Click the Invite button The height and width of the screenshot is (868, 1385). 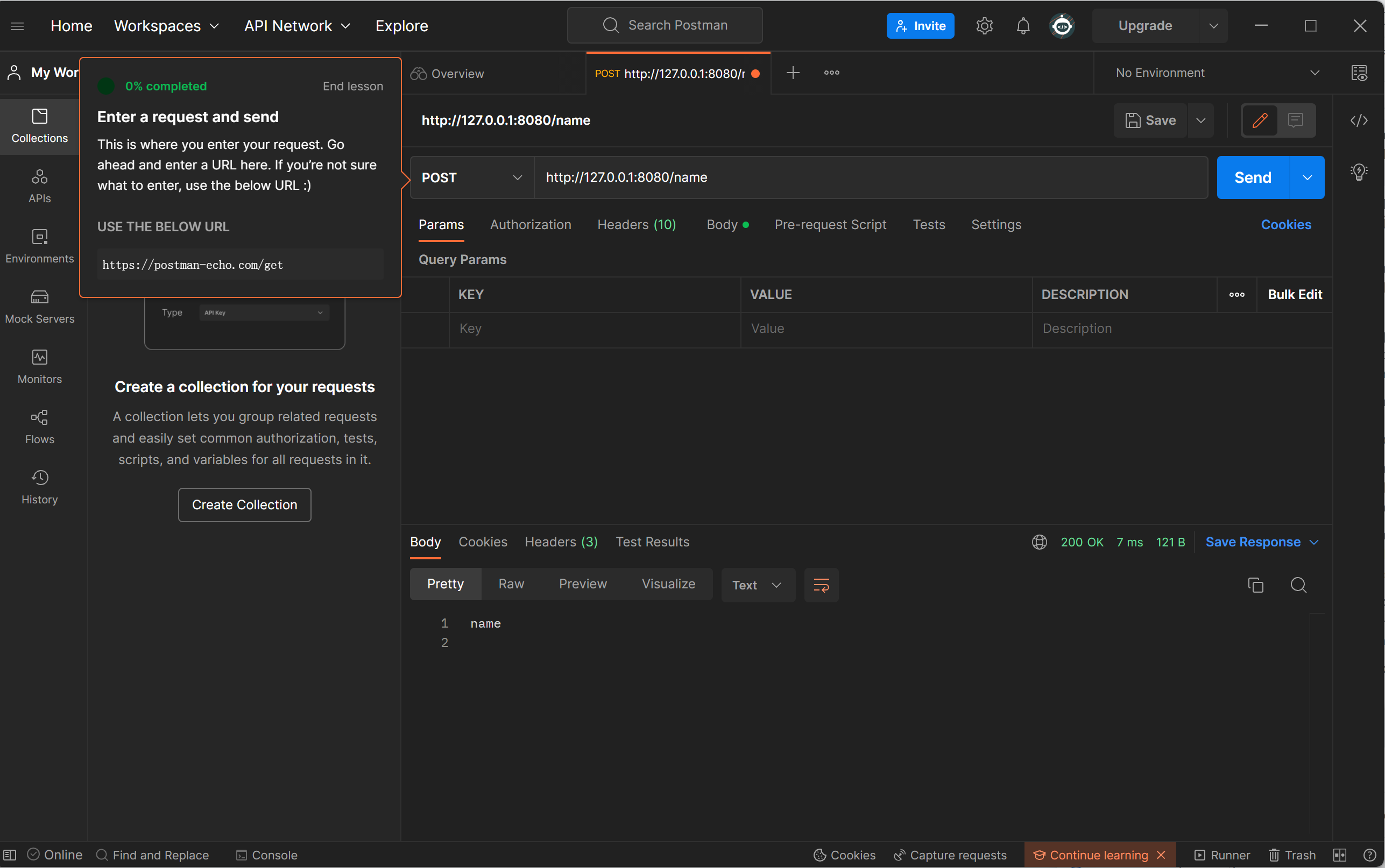(x=920, y=26)
